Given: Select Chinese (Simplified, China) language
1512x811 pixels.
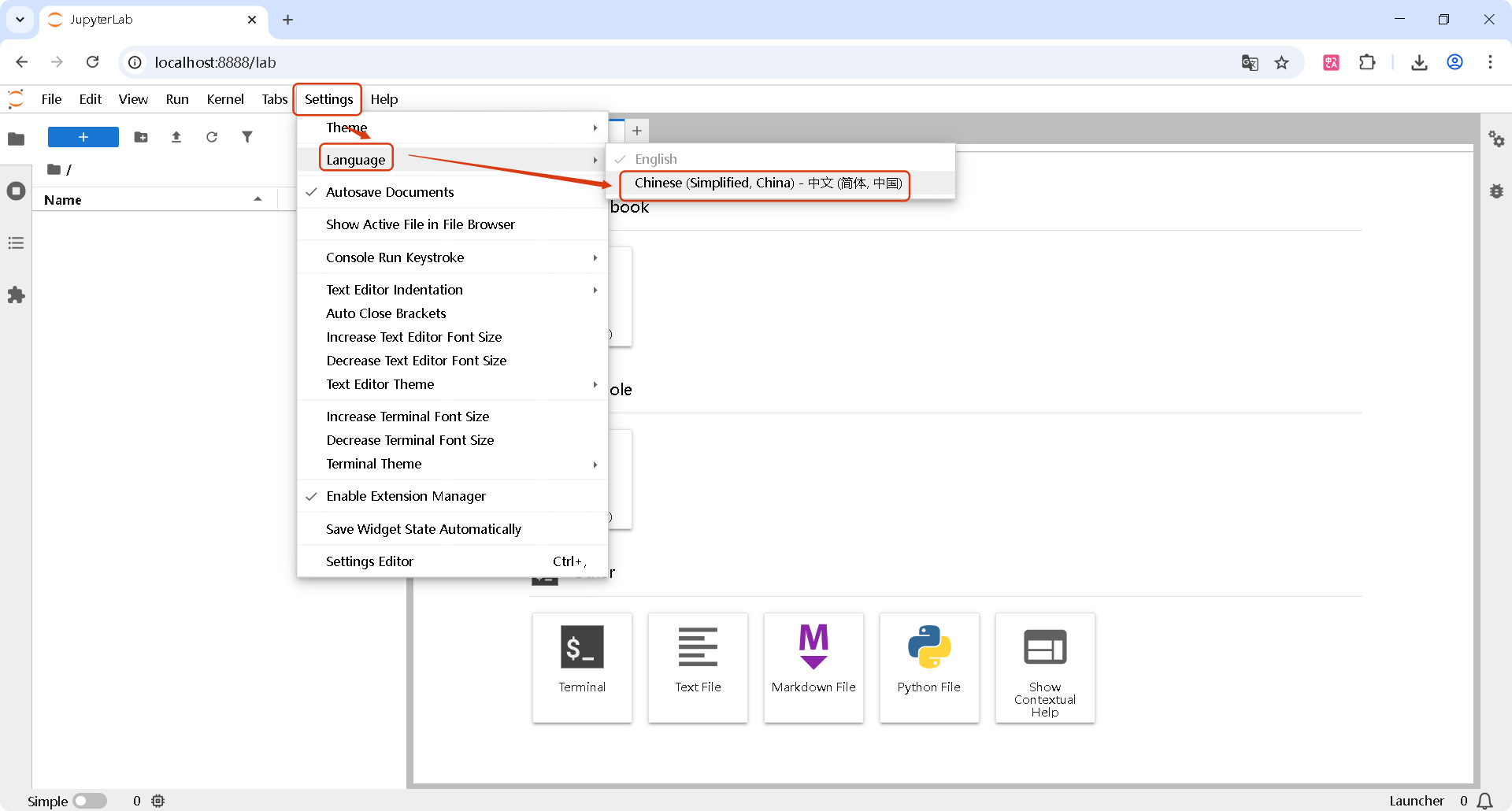Looking at the screenshot, I should tap(780, 183).
